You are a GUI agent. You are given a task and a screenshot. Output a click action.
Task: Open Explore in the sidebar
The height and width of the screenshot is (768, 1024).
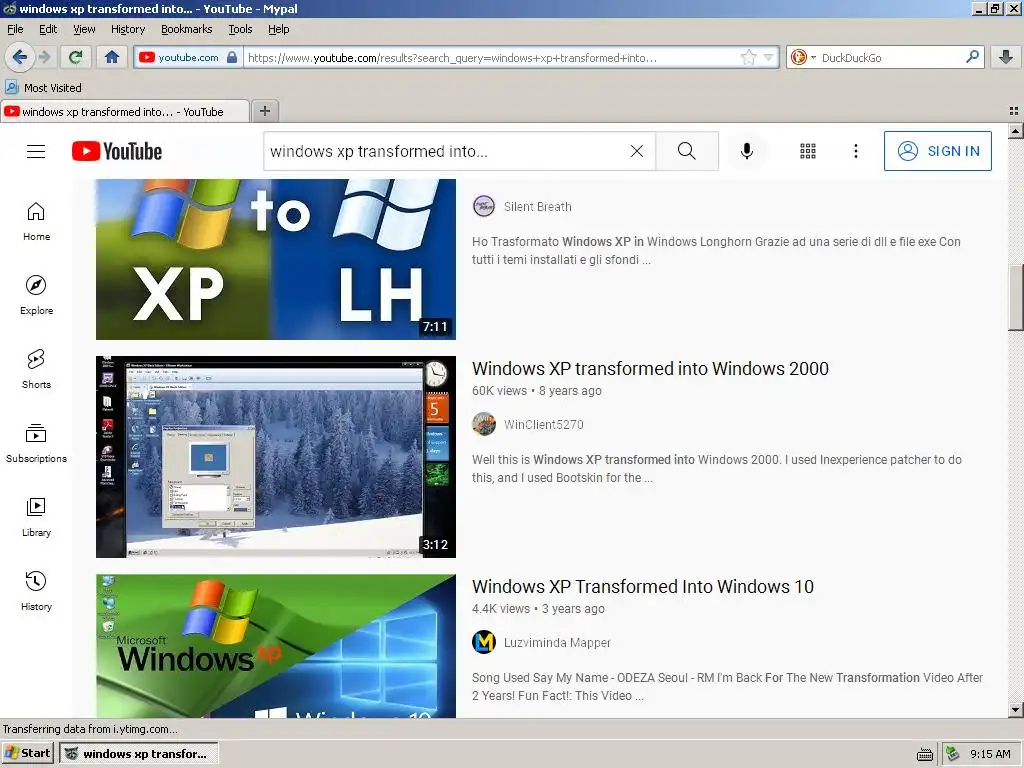(x=36, y=296)
